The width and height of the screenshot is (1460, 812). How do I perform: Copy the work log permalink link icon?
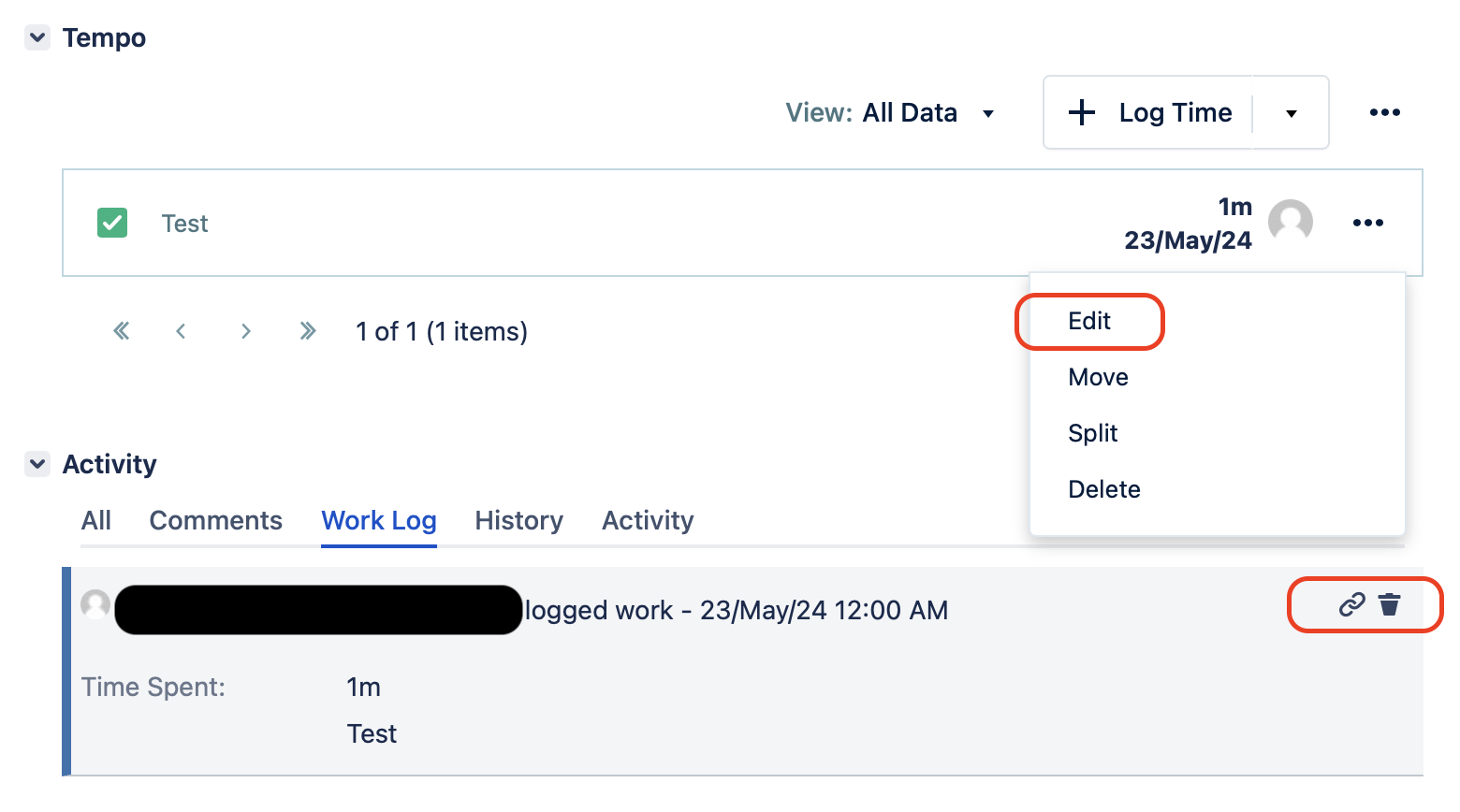pyautogui.click(x=1351, y=605)
